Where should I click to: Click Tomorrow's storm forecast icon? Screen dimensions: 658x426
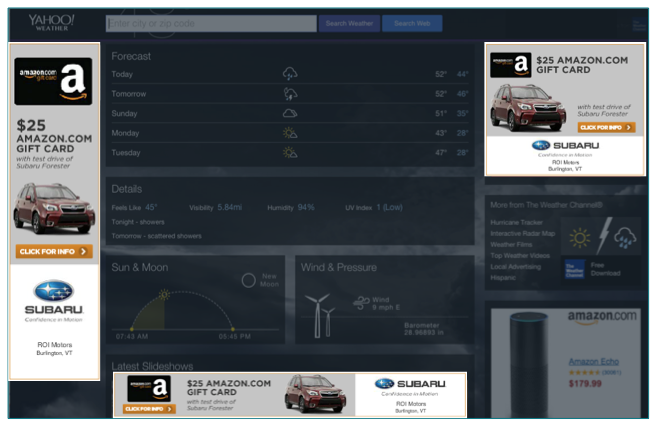pos(290,94)
